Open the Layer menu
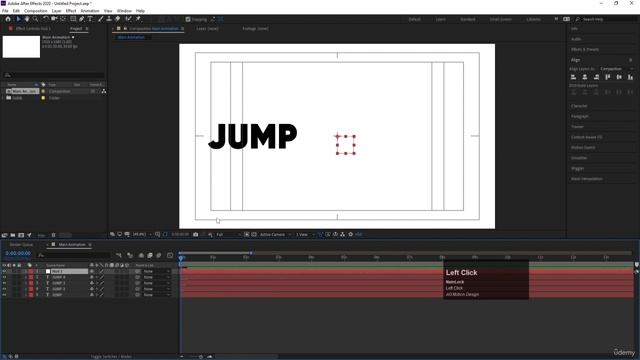Viewport: 640px width, 360px height. pos(56,11)
